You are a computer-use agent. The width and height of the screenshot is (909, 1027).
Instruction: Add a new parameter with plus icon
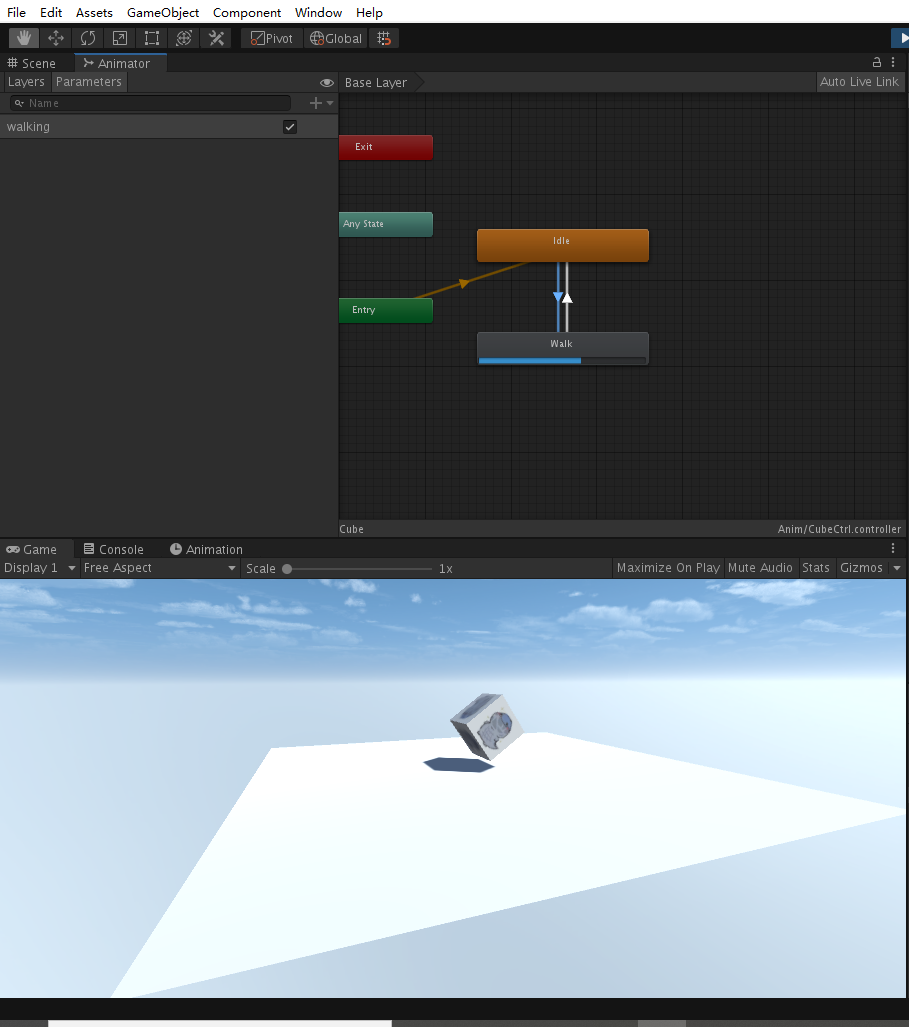316,103
